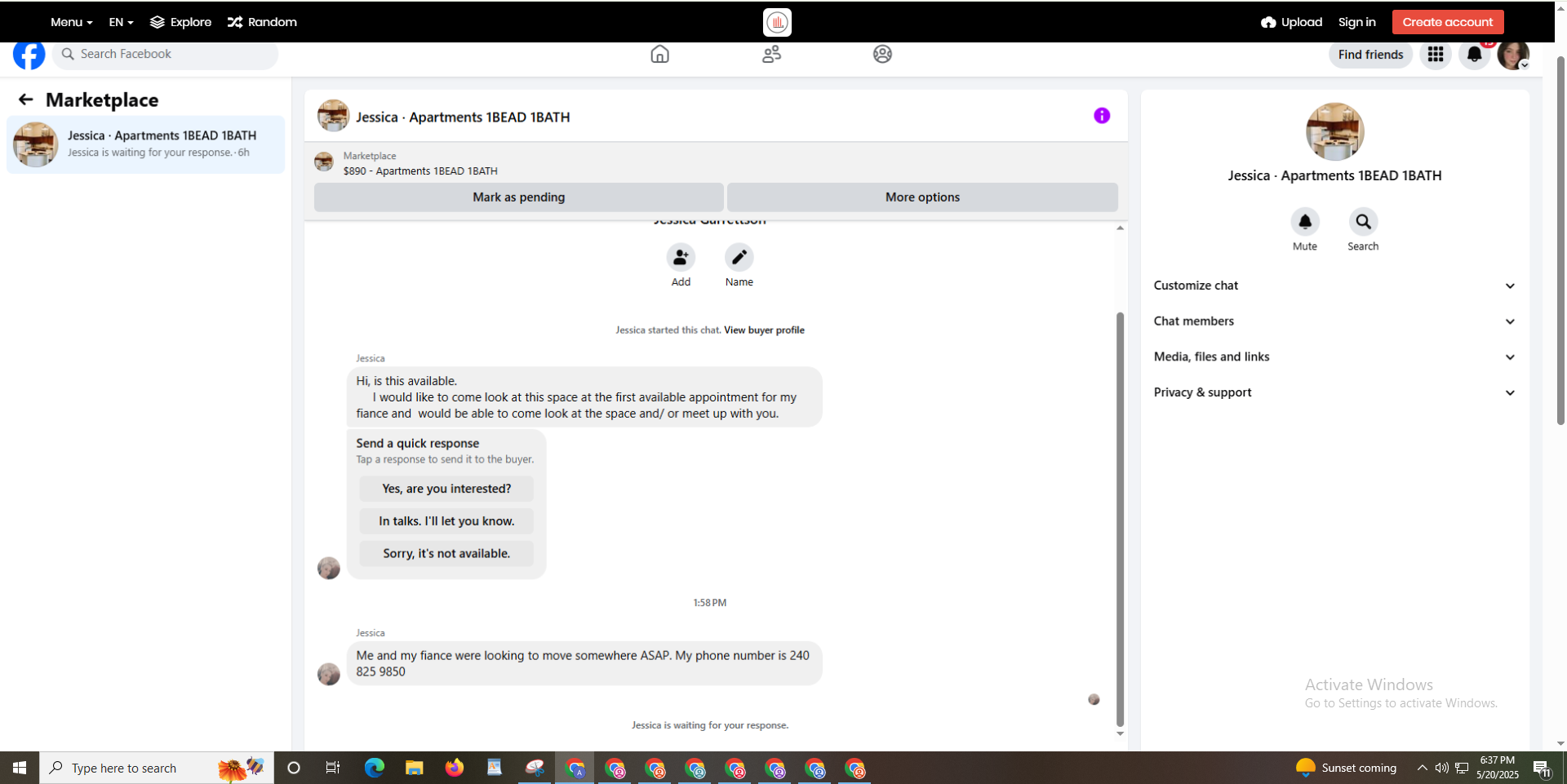Open Cortana circle icon on taskbar
The height and width of the screenshot is (784, 1567).
294,768
